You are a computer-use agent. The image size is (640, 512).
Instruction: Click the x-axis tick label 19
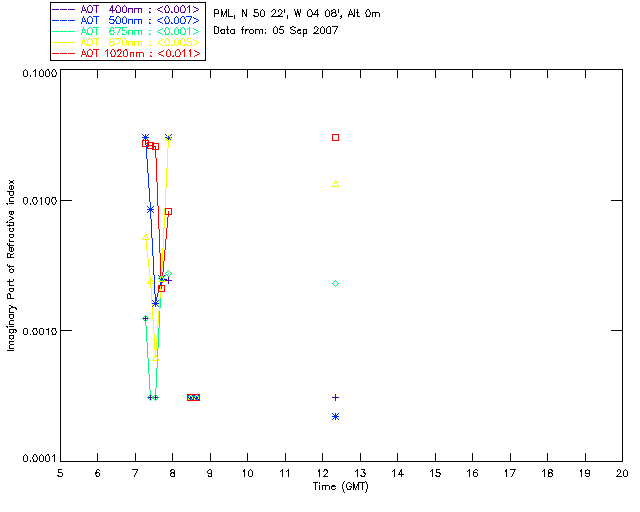585,473
